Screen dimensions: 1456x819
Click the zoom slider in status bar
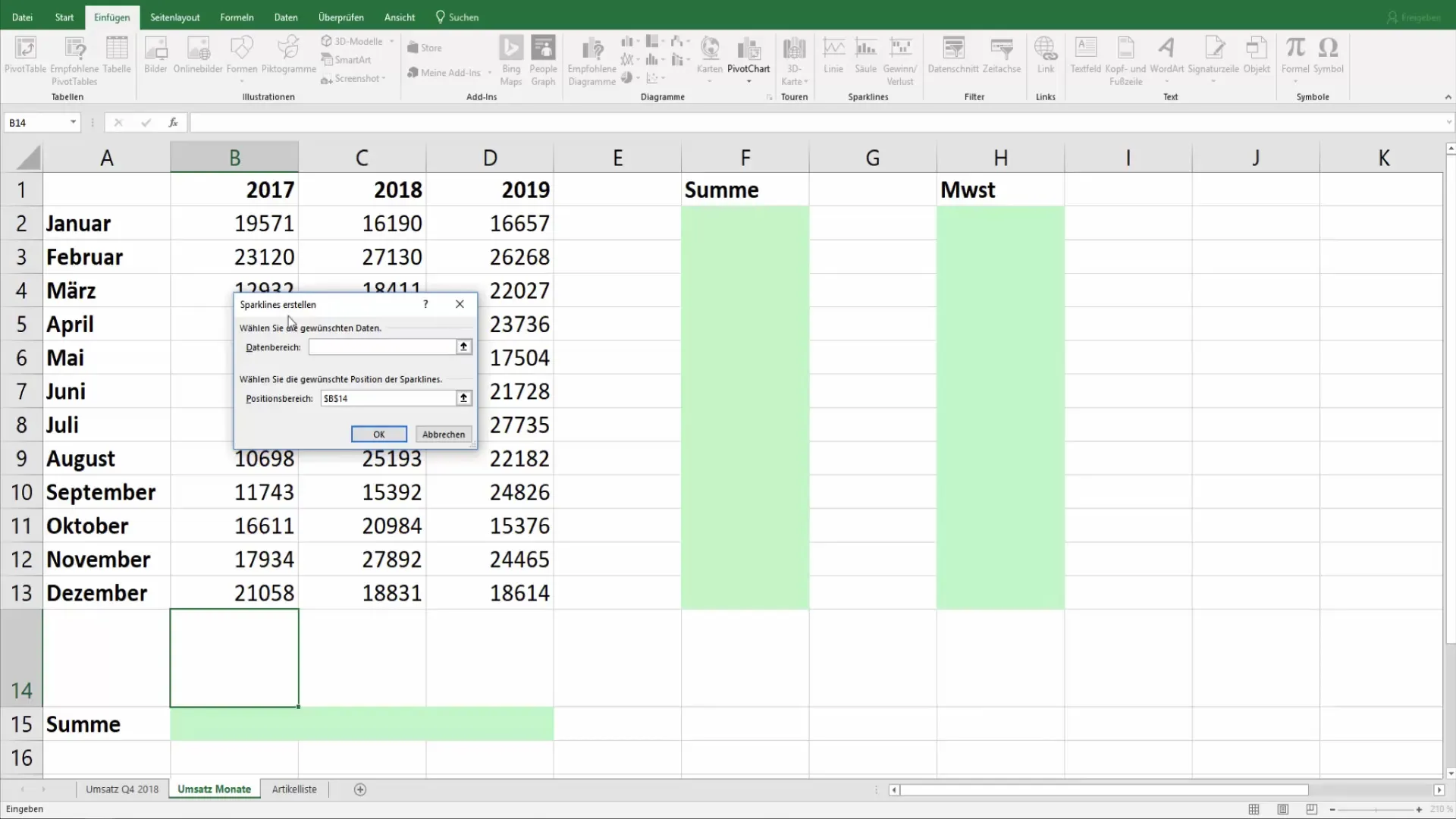pyautogui.click(x=1376, y=809)
